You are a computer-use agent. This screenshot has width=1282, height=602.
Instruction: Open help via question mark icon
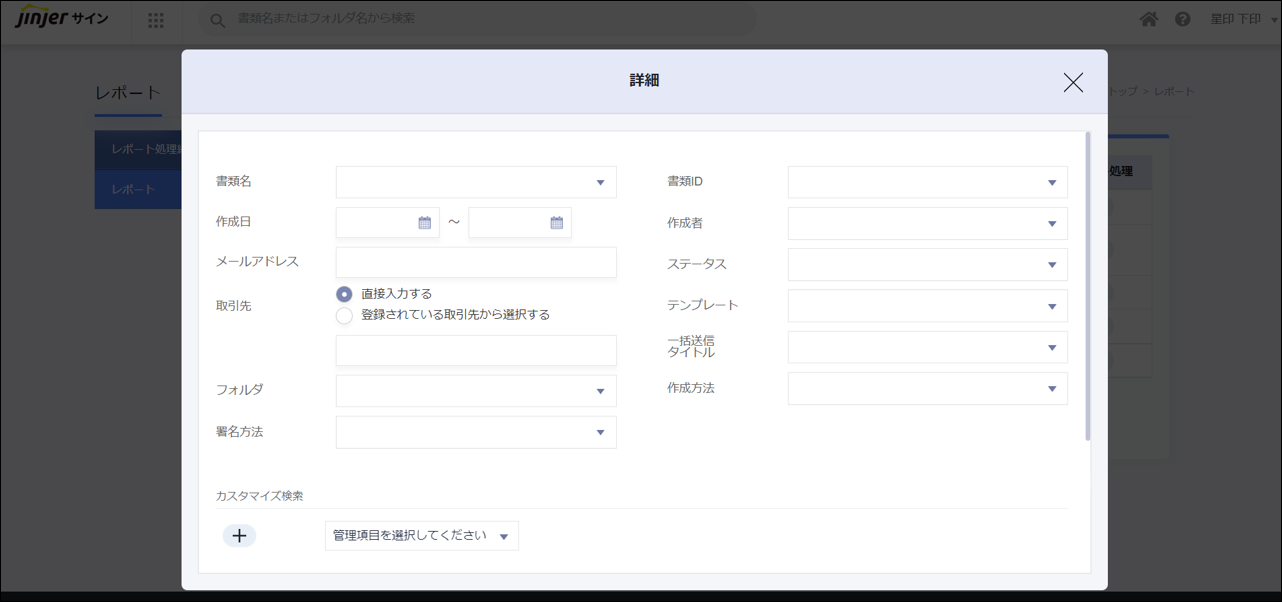pos(1183,19)
